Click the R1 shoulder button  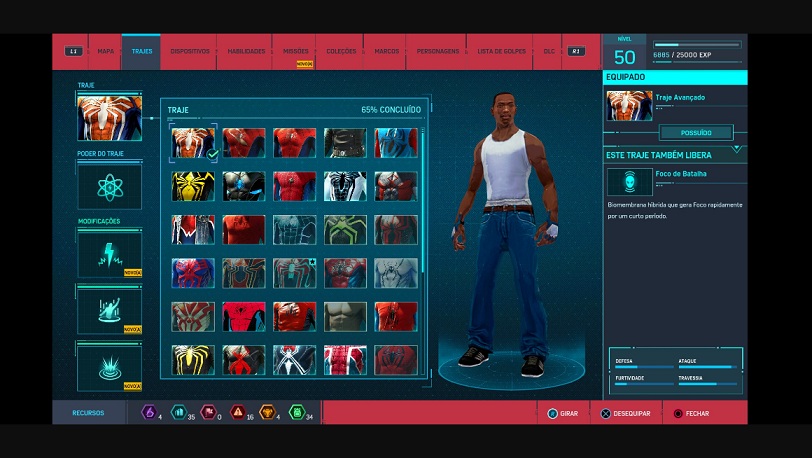pos(576,51)
